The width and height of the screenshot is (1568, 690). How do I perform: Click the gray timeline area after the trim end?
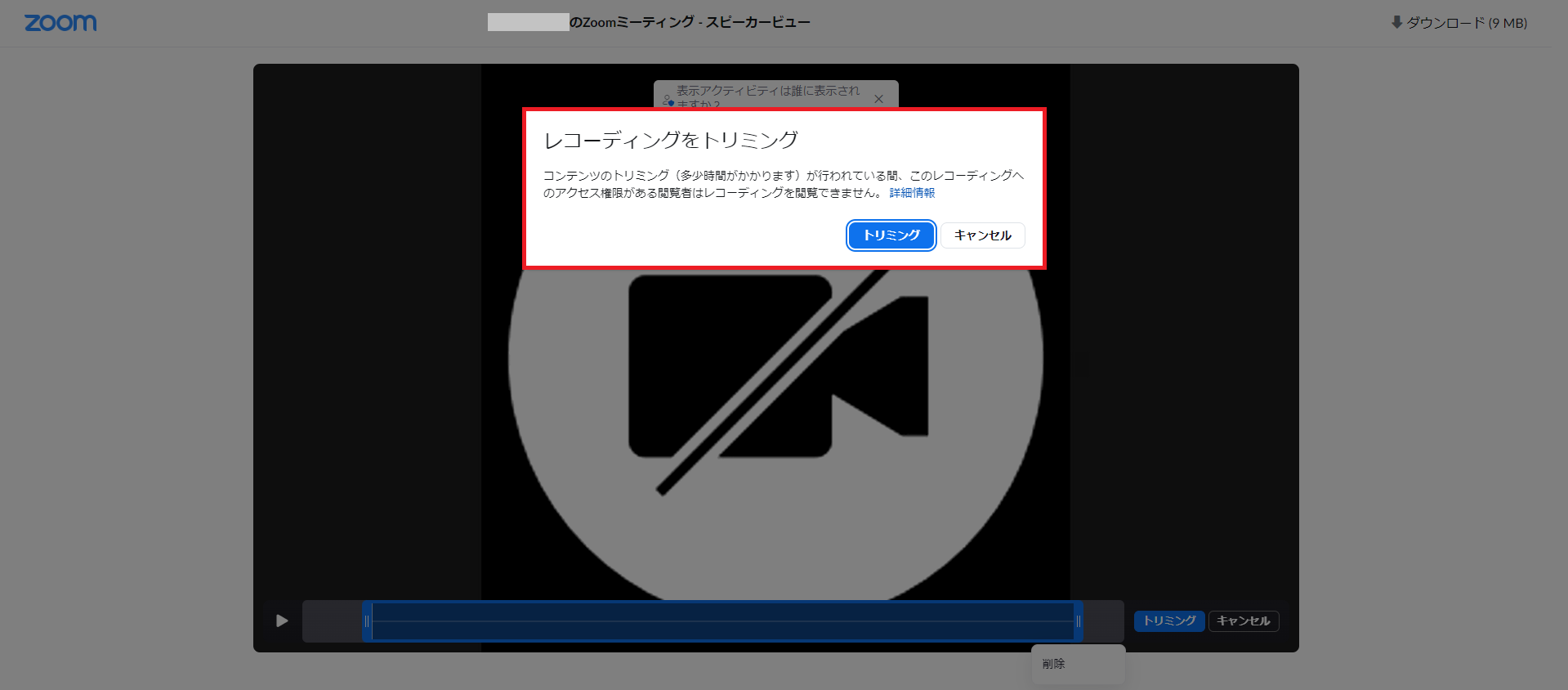point(1103,621)
